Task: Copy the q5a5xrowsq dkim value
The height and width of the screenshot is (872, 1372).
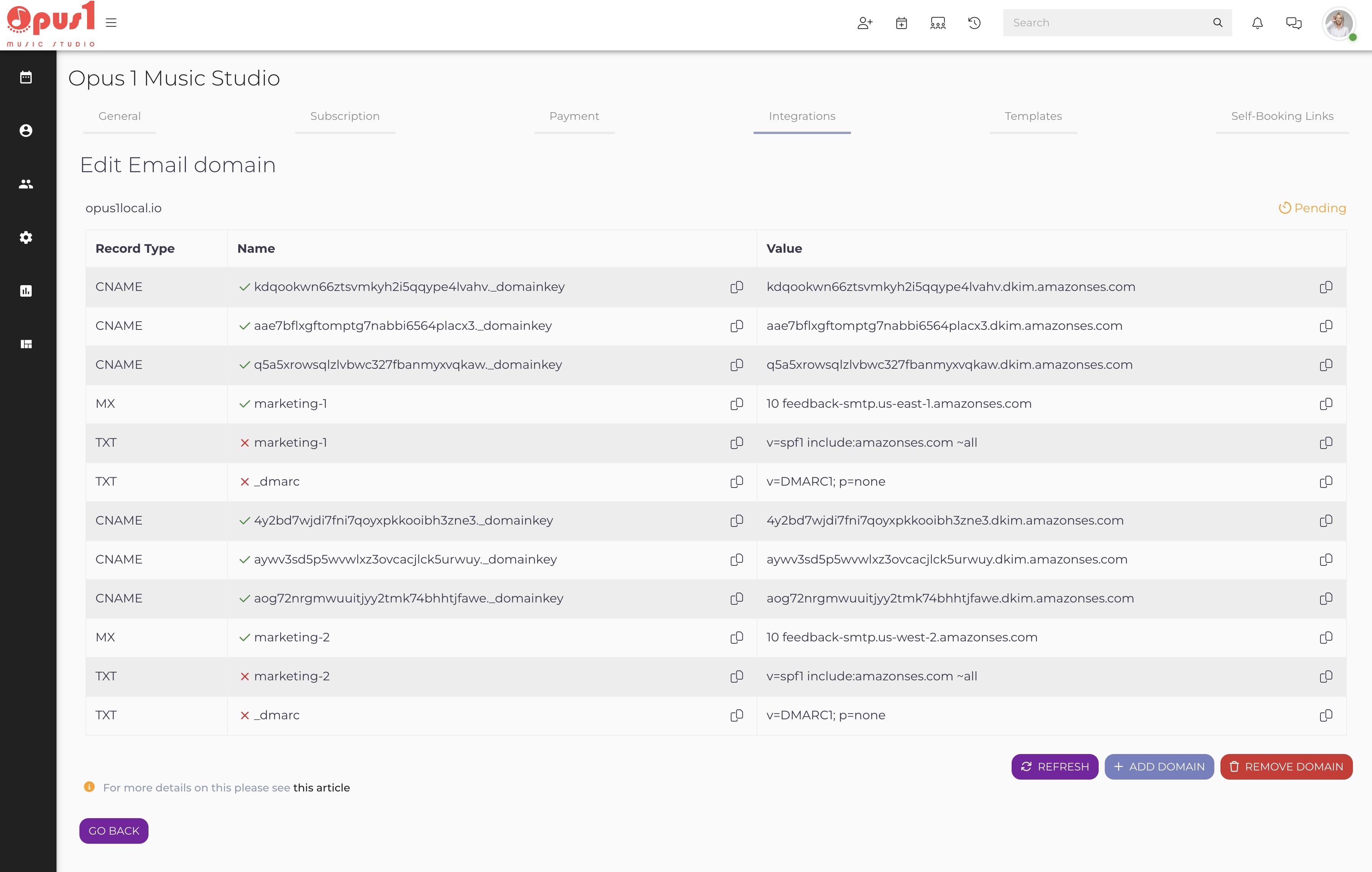Action: tap(1326, 365)
